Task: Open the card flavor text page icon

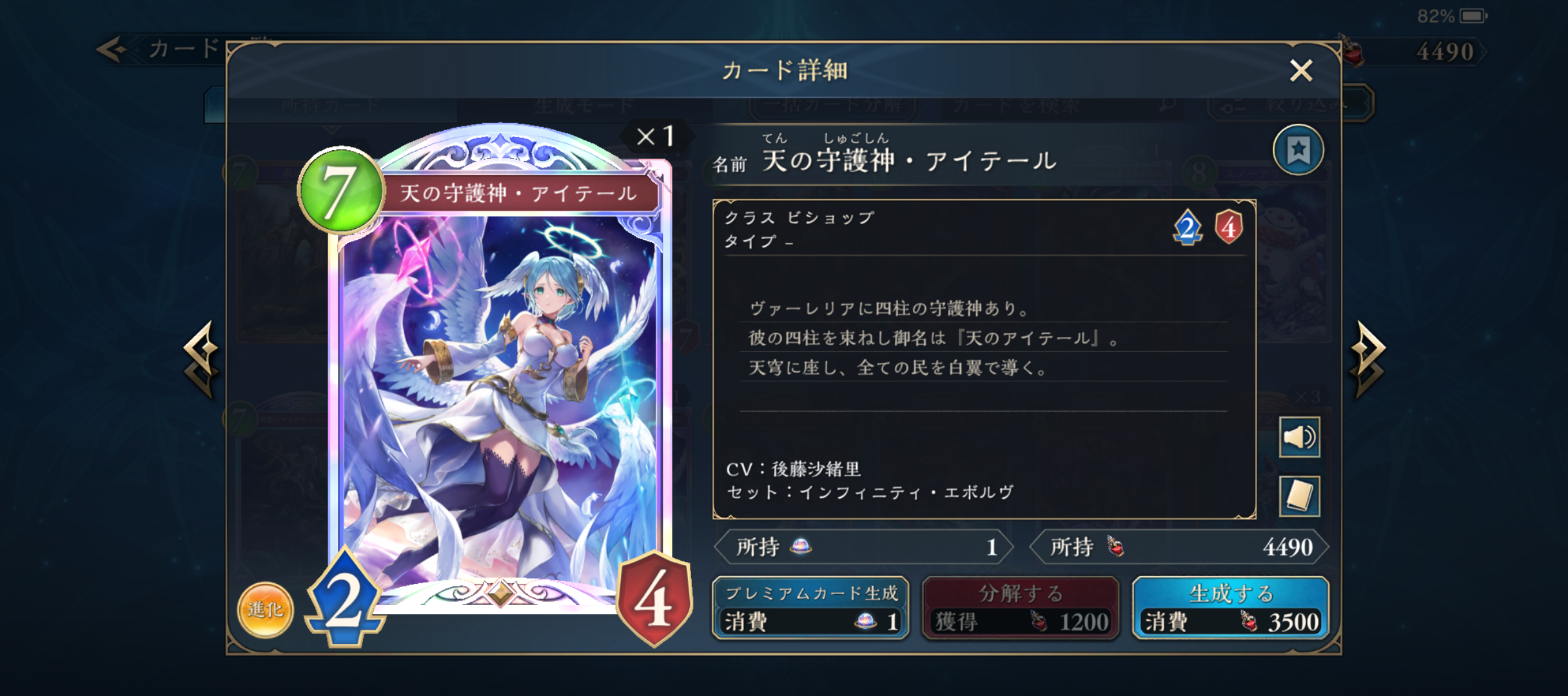Action: [1299, 496]
